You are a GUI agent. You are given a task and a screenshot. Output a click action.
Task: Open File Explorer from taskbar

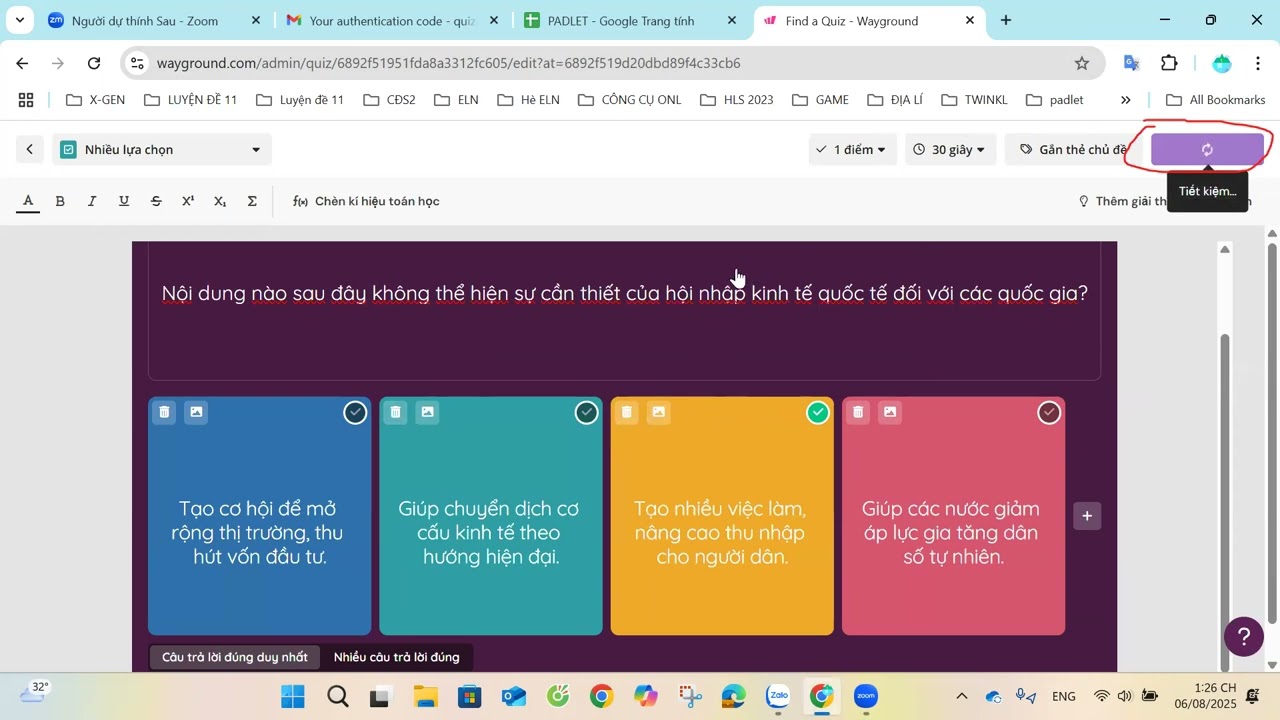coord(425,696)
